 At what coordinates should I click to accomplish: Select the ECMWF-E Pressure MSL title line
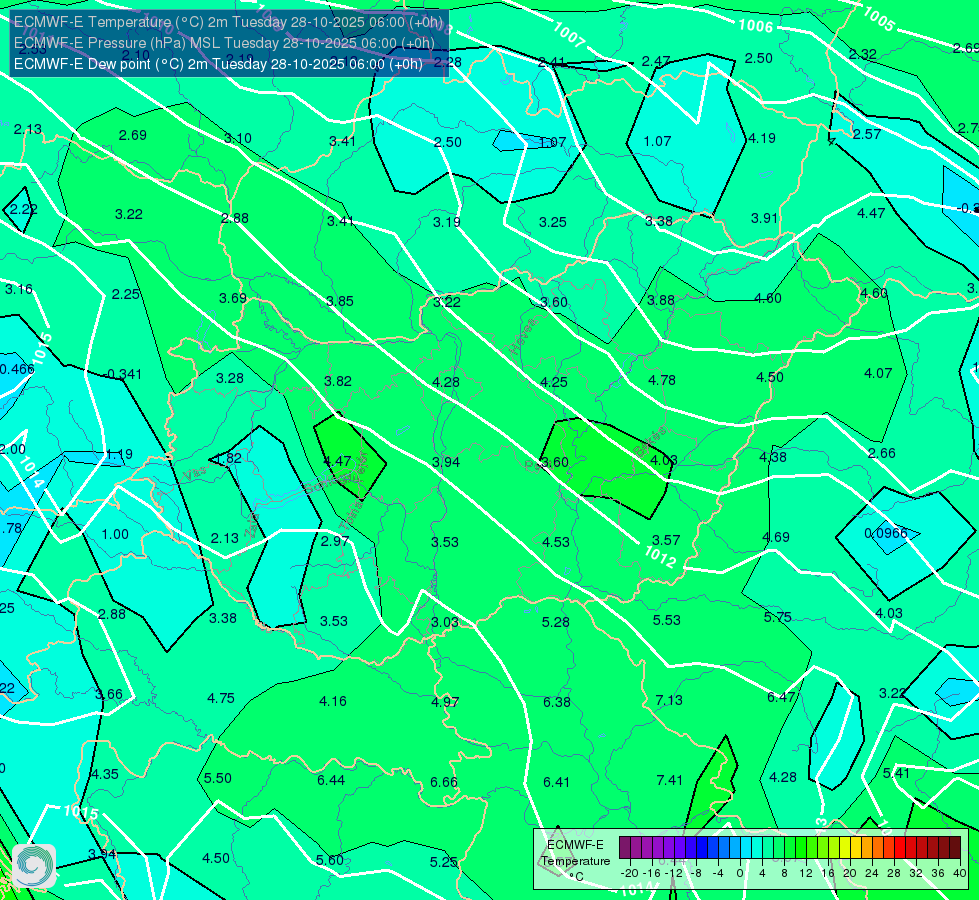224,43
